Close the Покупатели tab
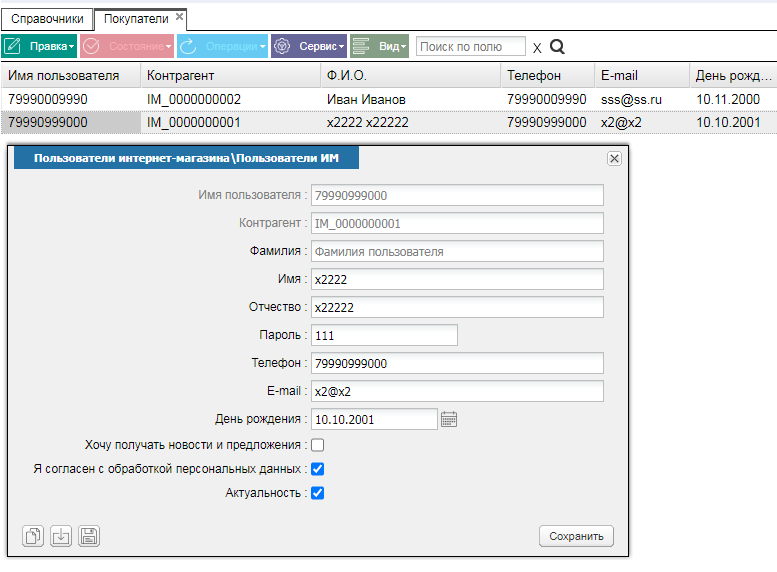Screen dimensions: 777x572 click(x=179, y=16)
